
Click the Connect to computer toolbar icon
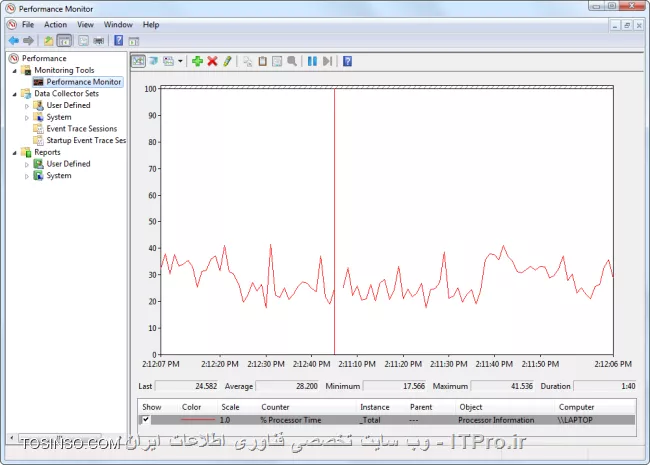[99, 41]
